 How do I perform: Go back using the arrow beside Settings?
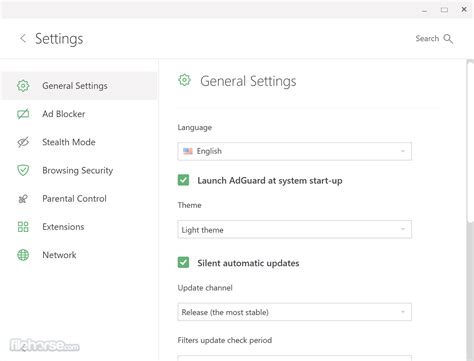coord(23,38)
